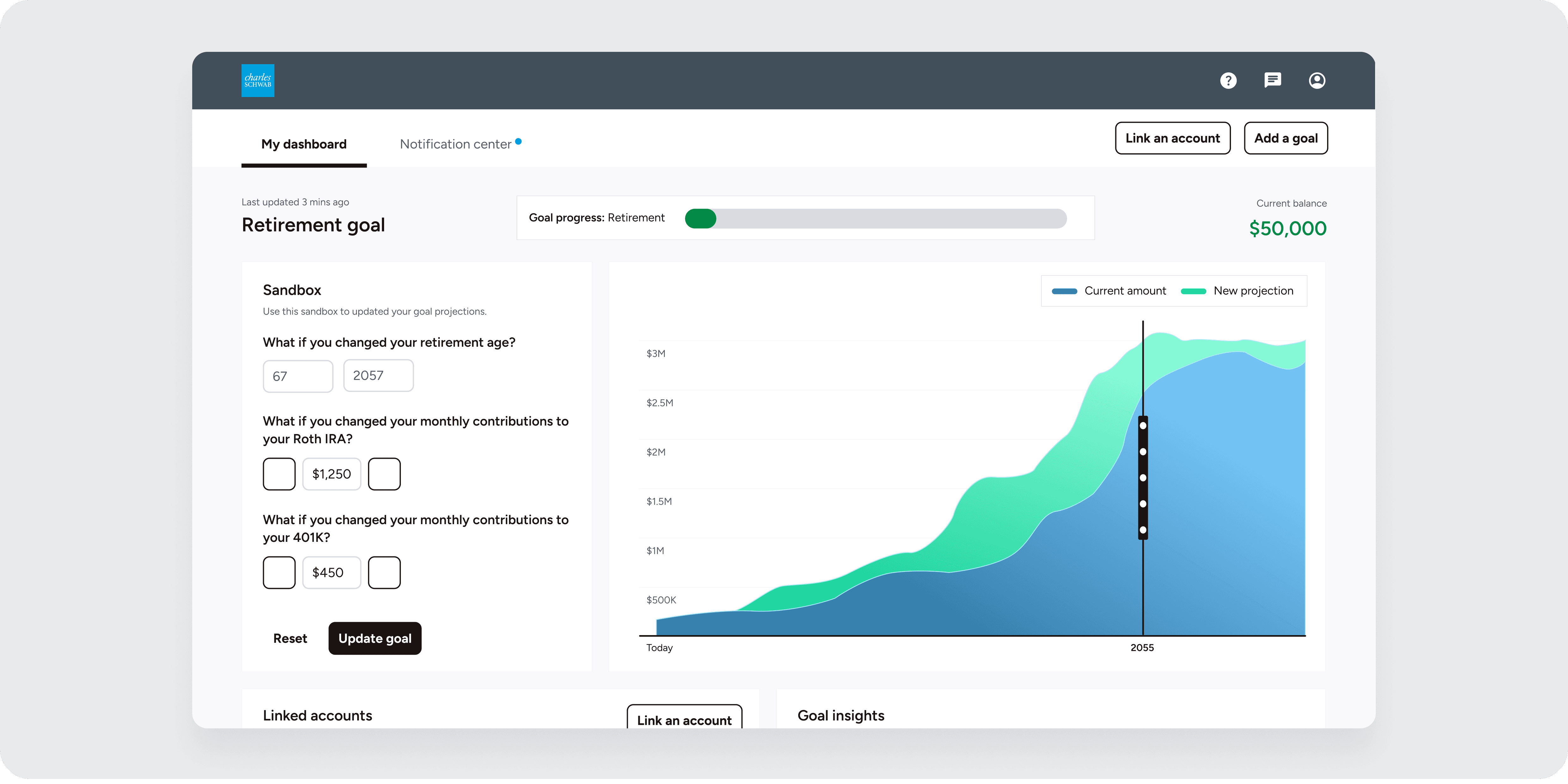Screen dimensions: 1568x784
Task: Click the square button left of $1,250
Action: (279, 474)
